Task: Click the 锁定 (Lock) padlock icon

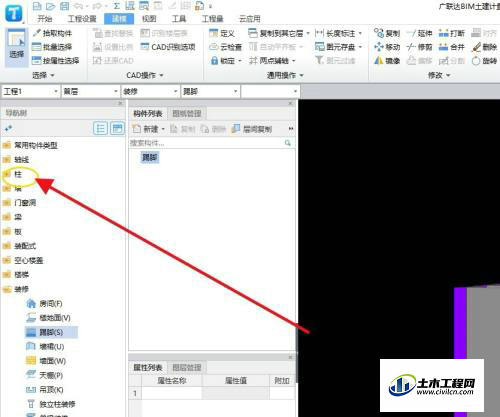Action: point(214,60)
